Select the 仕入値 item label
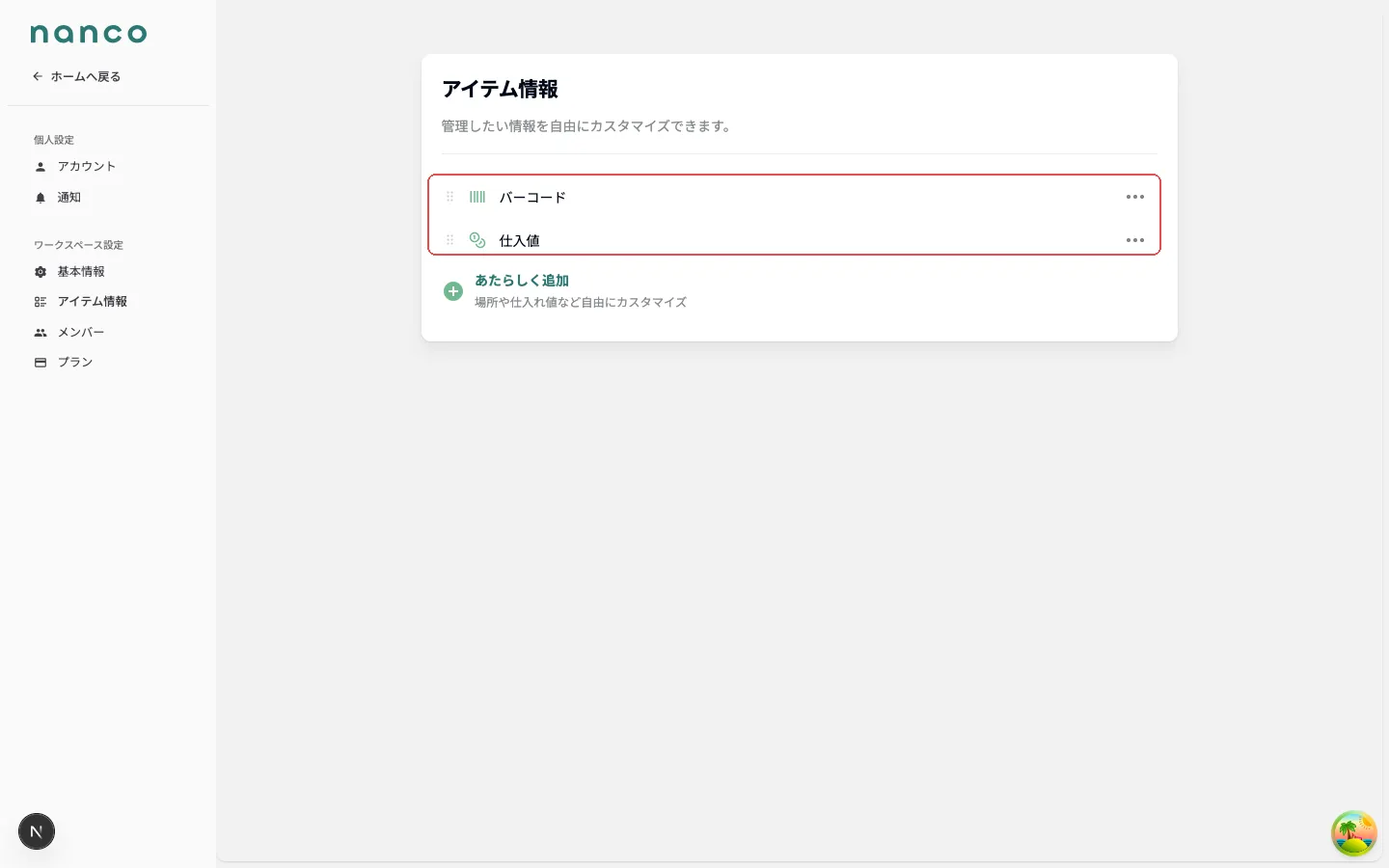Screen dimensions: 1389x868 click(x=519, y=241)
